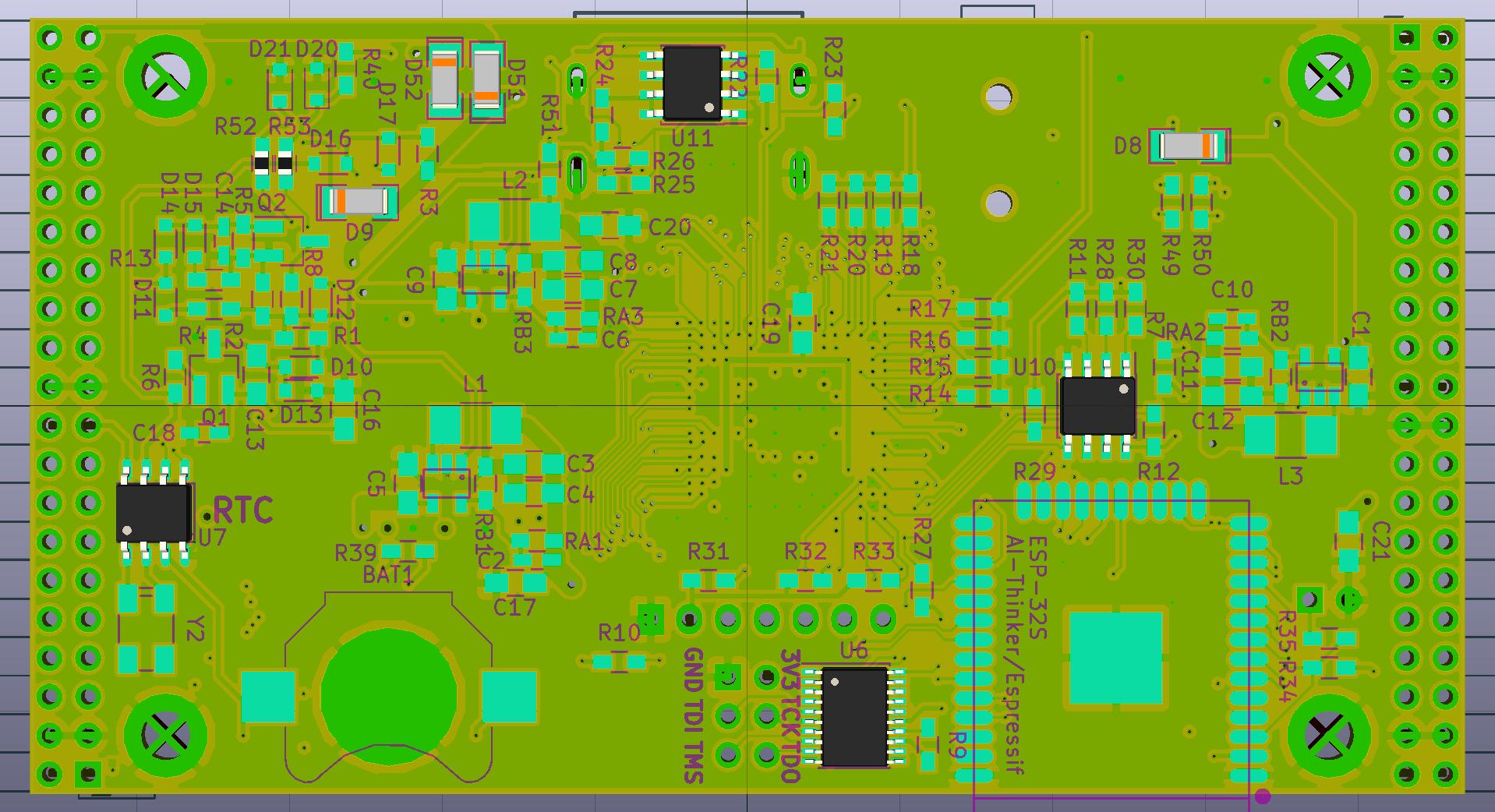Click the R31 reference label
The image size is (1495, 812).
pyautogui.click(x=709, y=552)
